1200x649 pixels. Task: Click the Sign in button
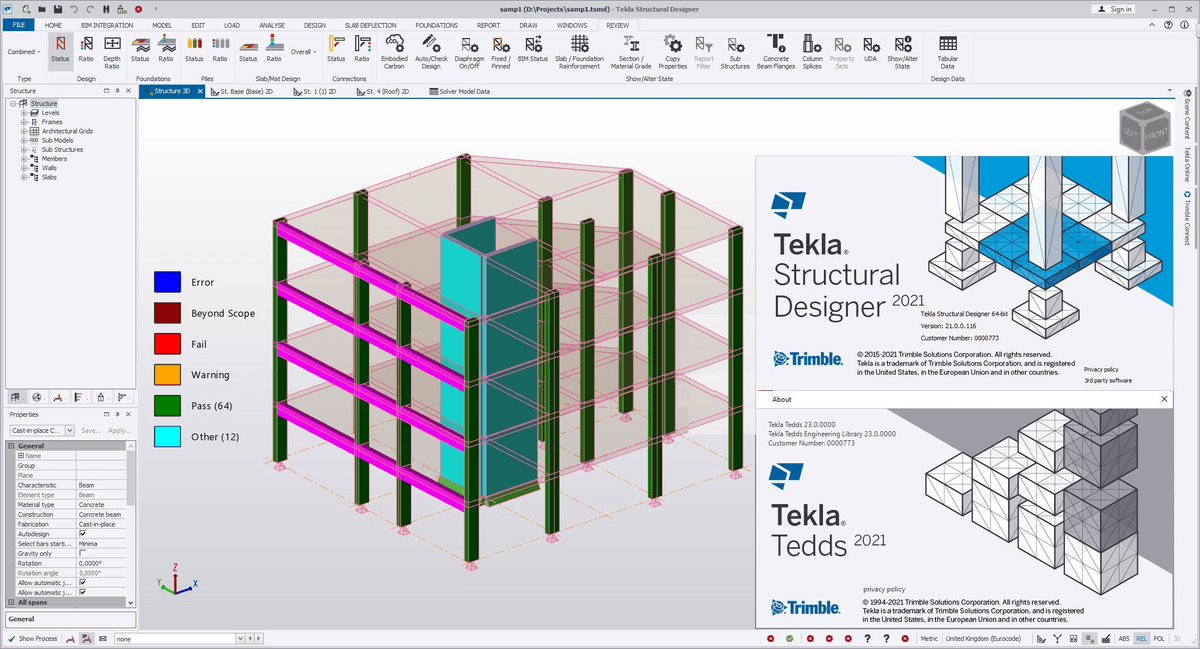pyautogui.click(x=1113, y=9)
